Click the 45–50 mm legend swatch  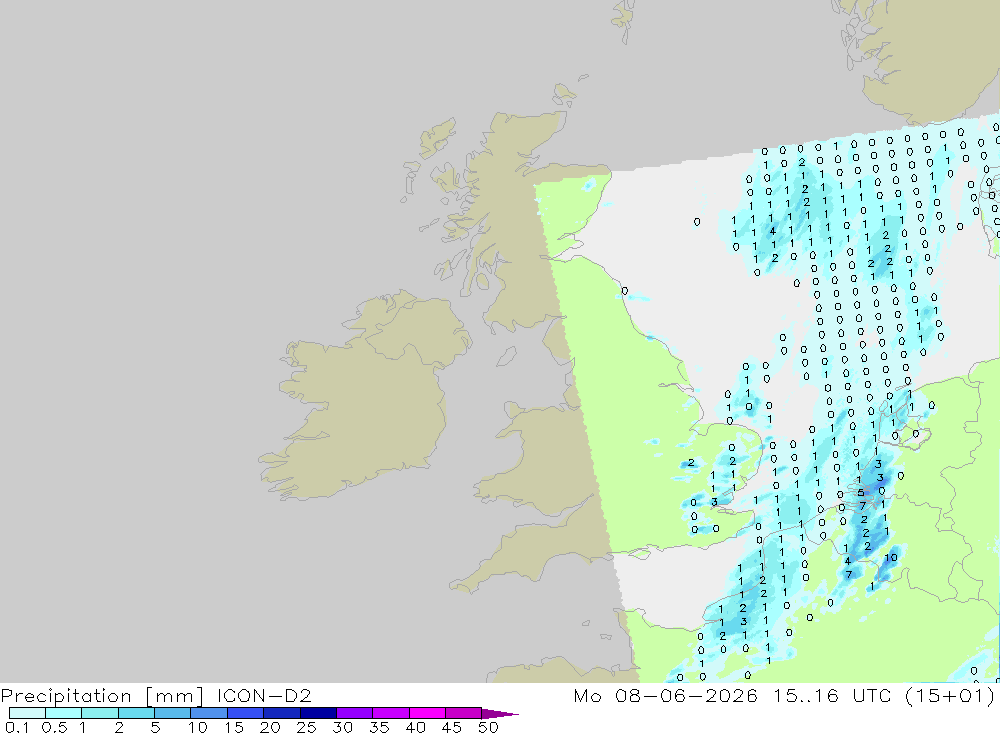463,713
